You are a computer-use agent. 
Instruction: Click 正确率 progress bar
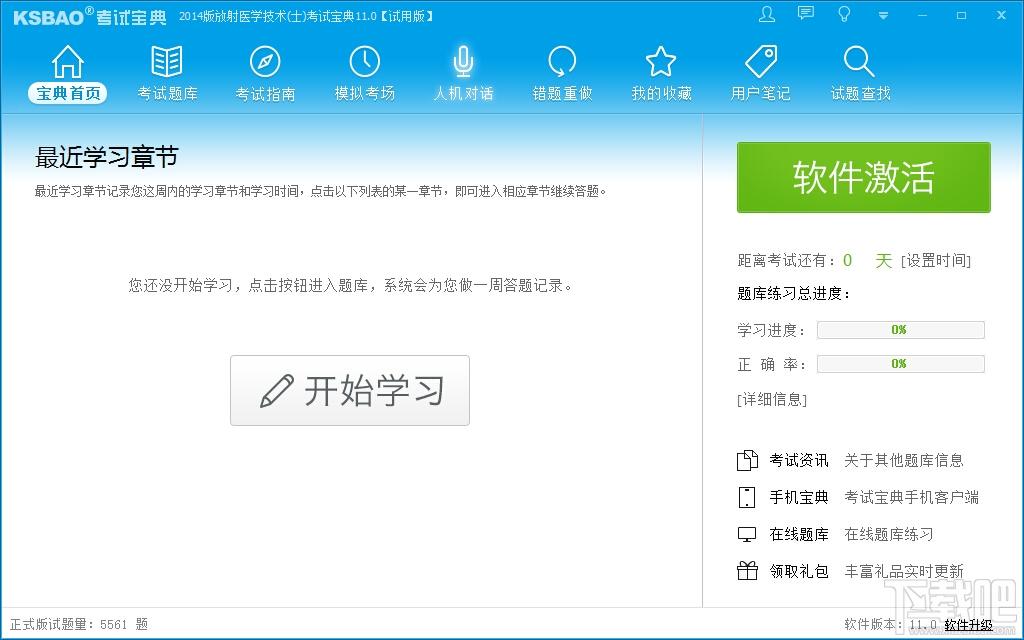tap(901, 364)
